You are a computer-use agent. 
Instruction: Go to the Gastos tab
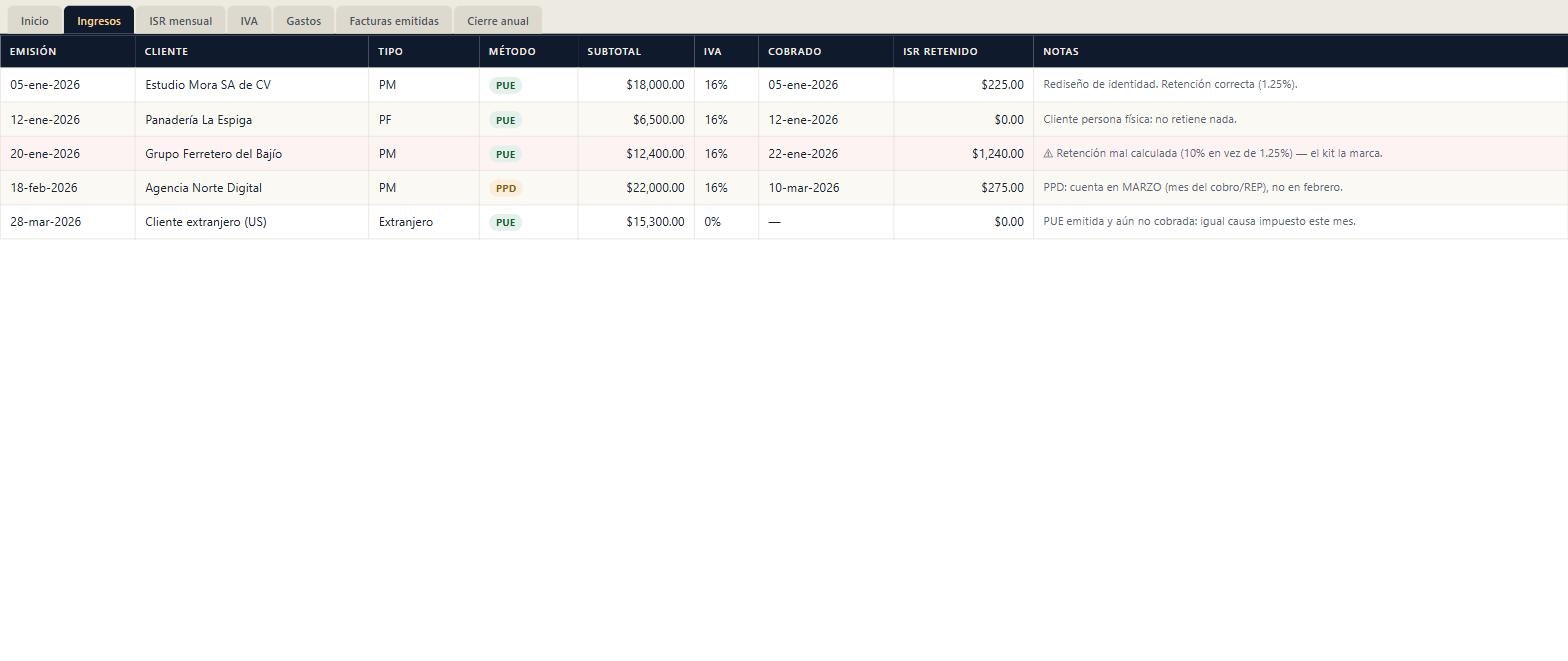coord(304,20)
